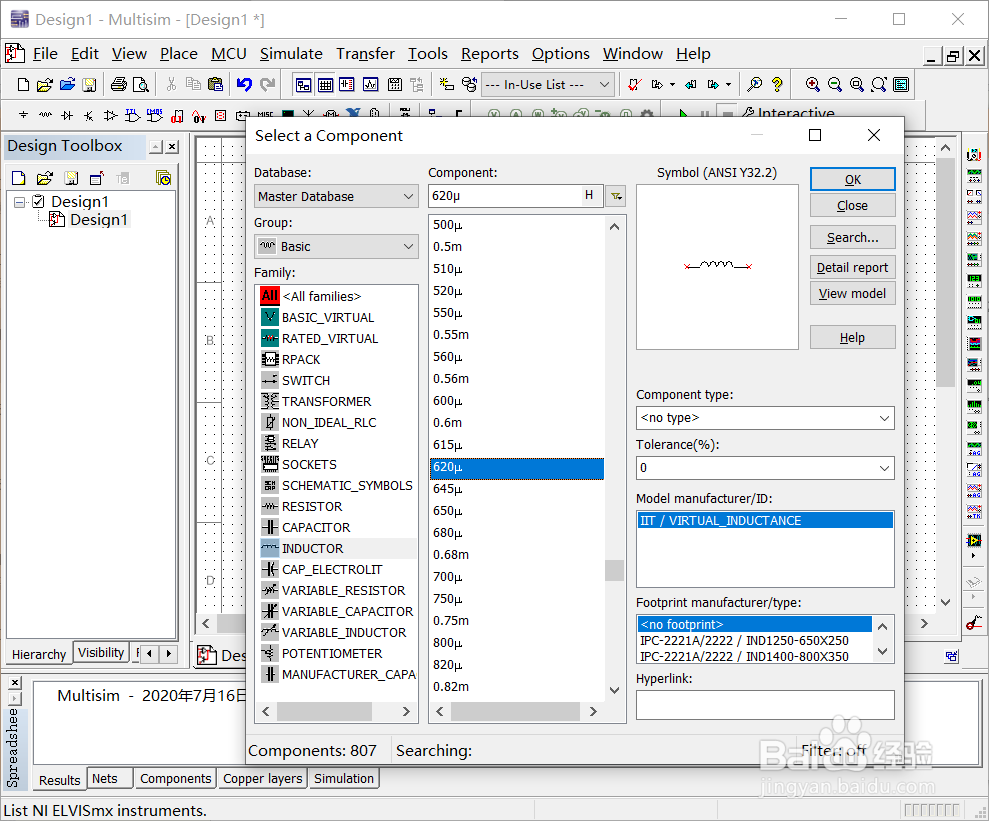
Task: Click the Hyperlink input field
Action: 765,704
